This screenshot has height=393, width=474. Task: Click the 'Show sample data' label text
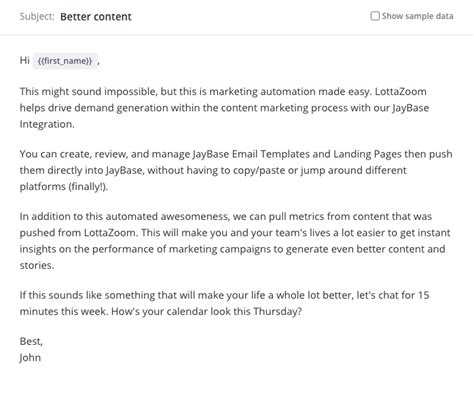point(417,16)
